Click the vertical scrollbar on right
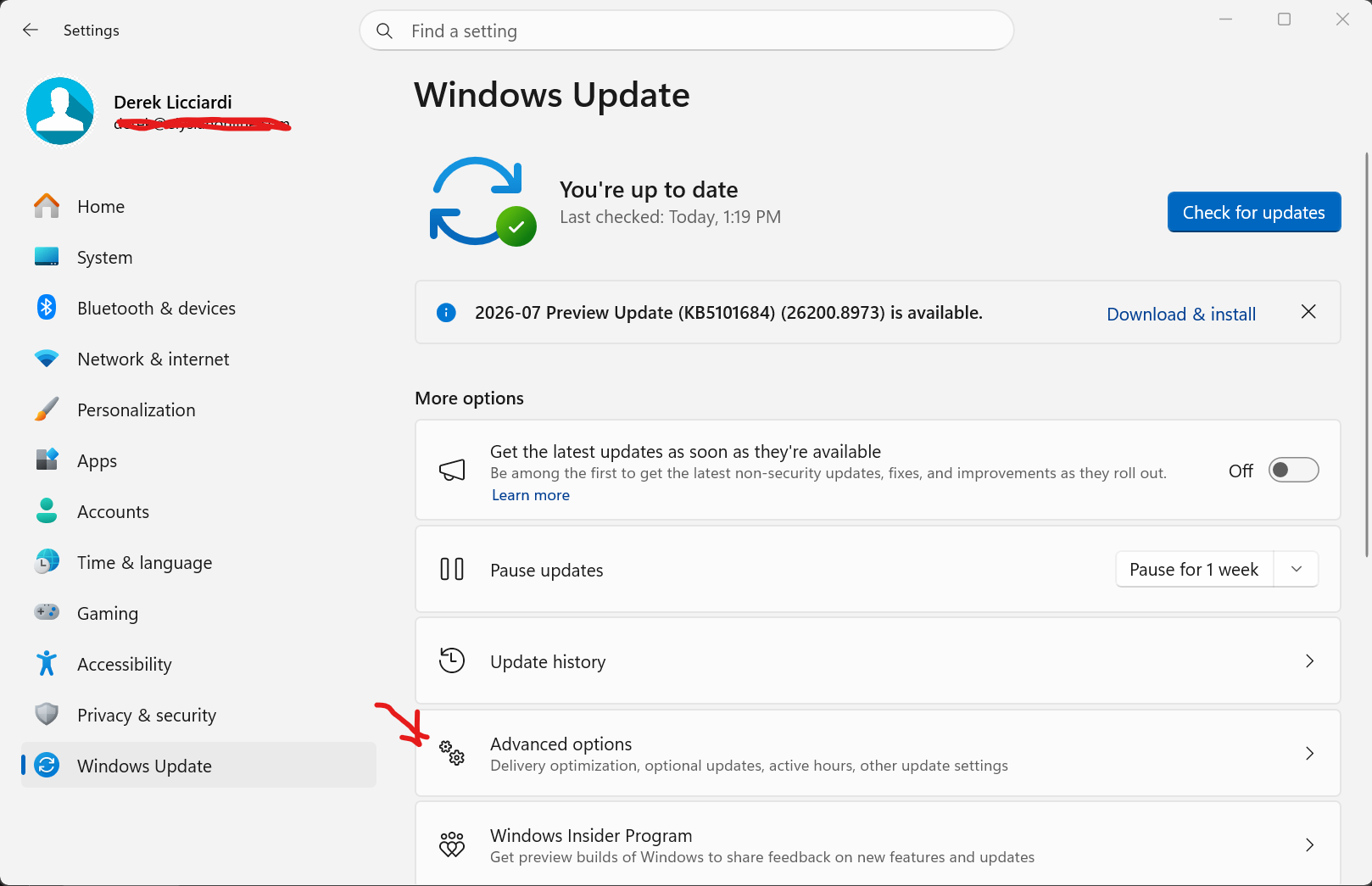Image resolution: width=1372 pixels, height=886 pixels. click(1366, 354)
